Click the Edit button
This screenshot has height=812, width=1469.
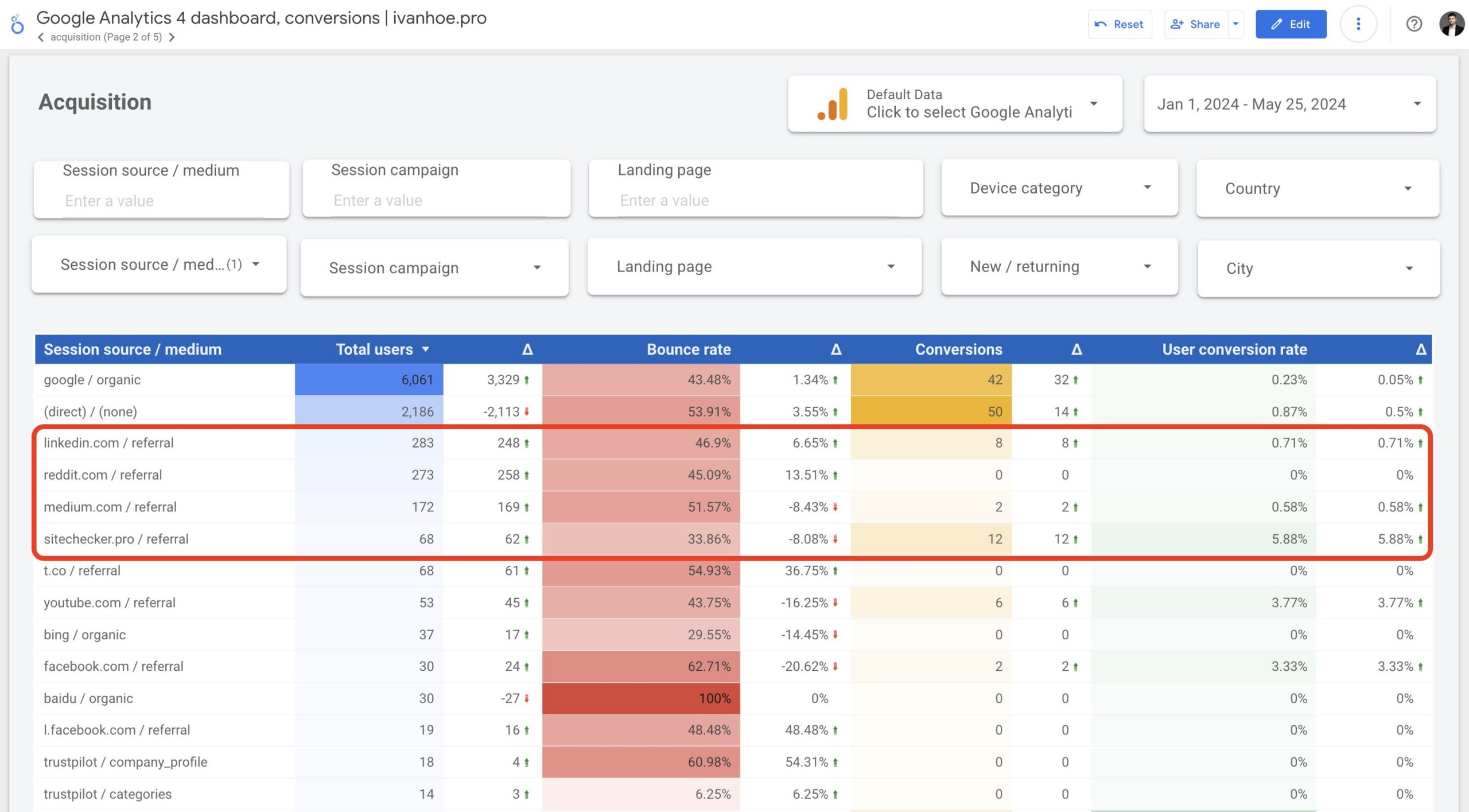tap(1291, 24)
